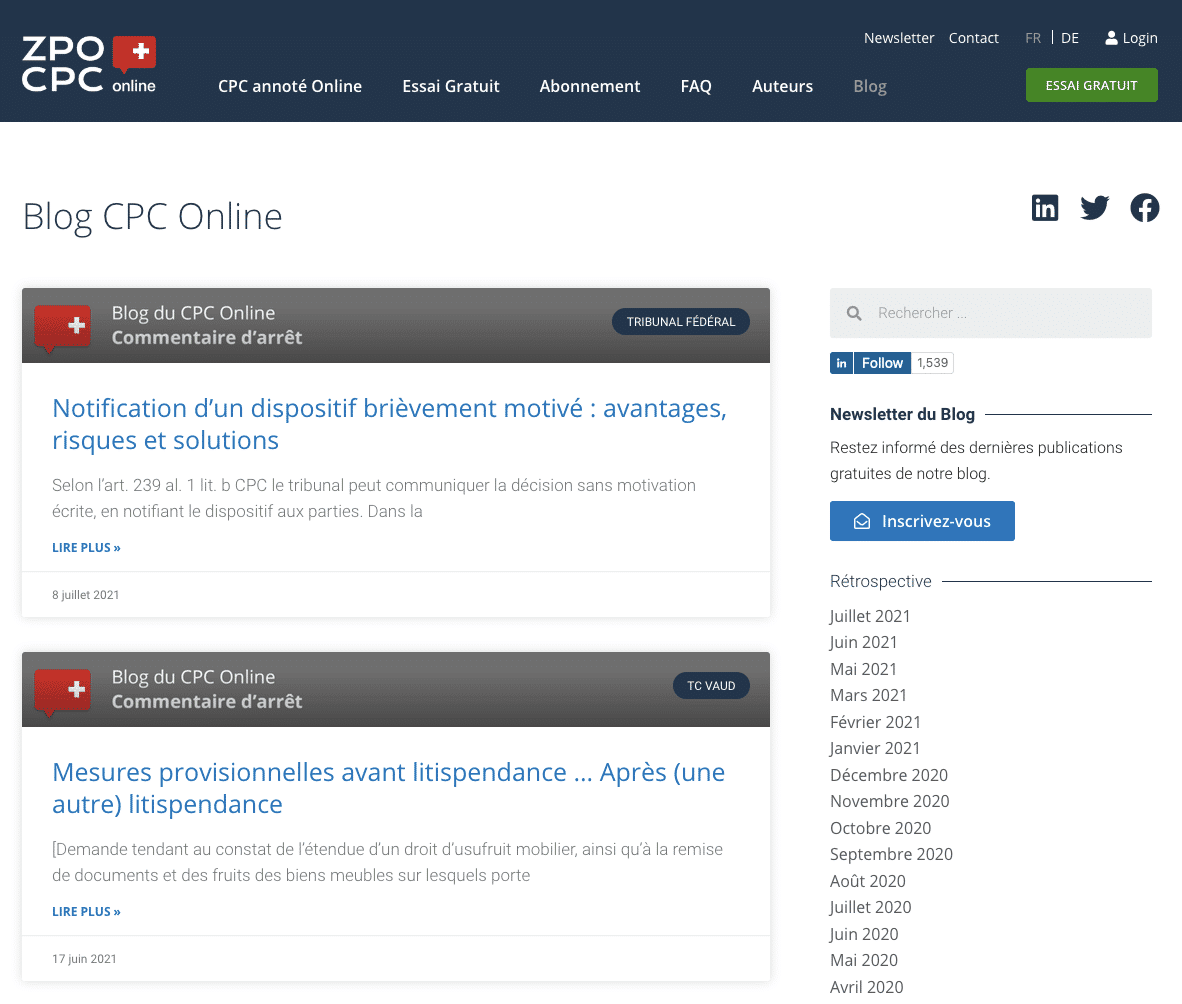The height and width of the screenshot is (1004, 1182).
Task: Click the red speech-bubble icon on Notification post
Action: point(63,328)
